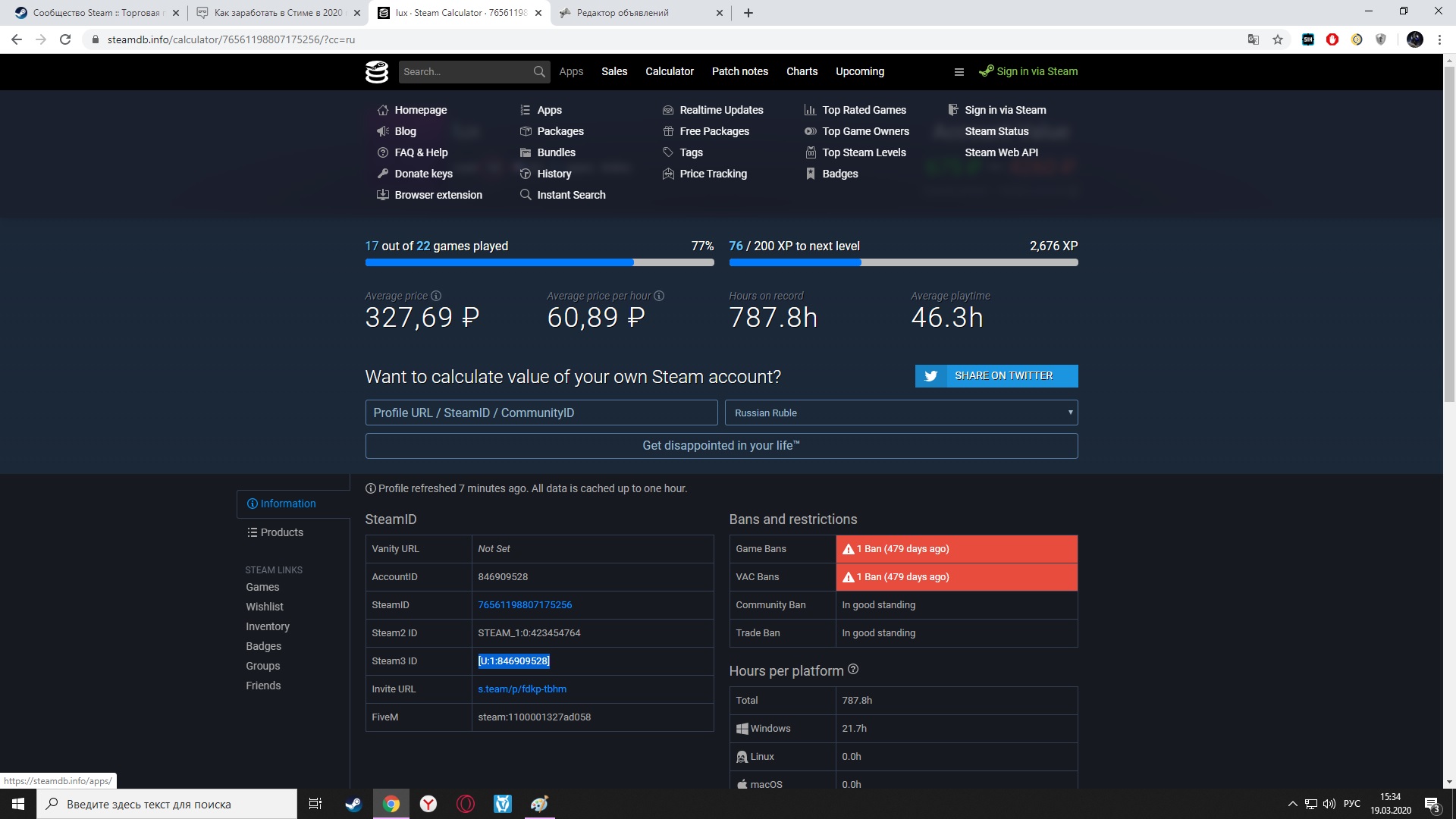Click the shield extension icon in toolbar
The height and width of the screenshot is (819, 1456).
(1381, 39)
